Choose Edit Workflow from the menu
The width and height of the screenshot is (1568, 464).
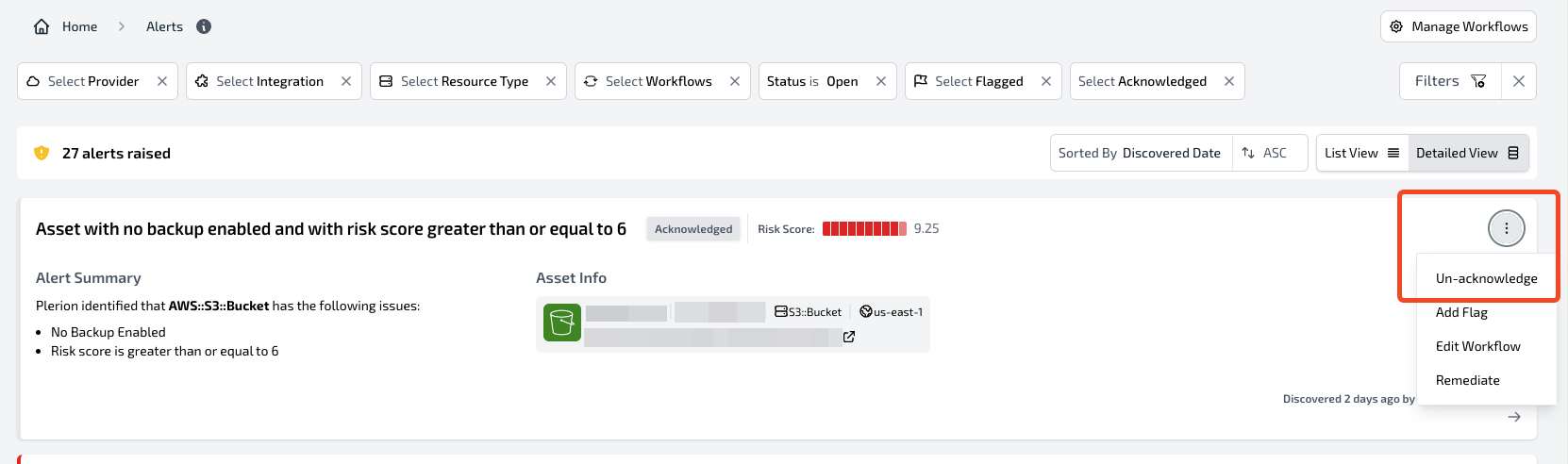tap(1486, 346)
